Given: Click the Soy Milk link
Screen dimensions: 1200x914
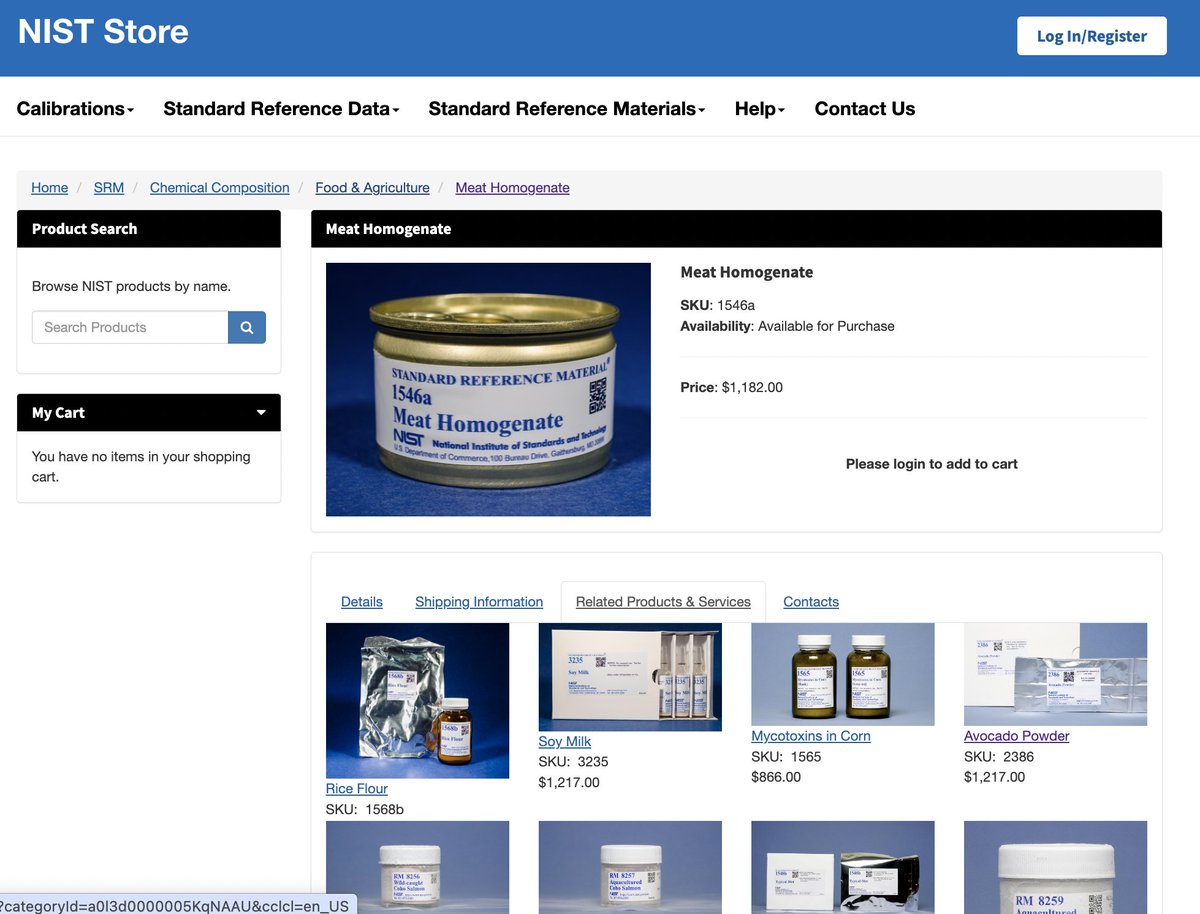Looking at the screenshot, I should [565, 742].
